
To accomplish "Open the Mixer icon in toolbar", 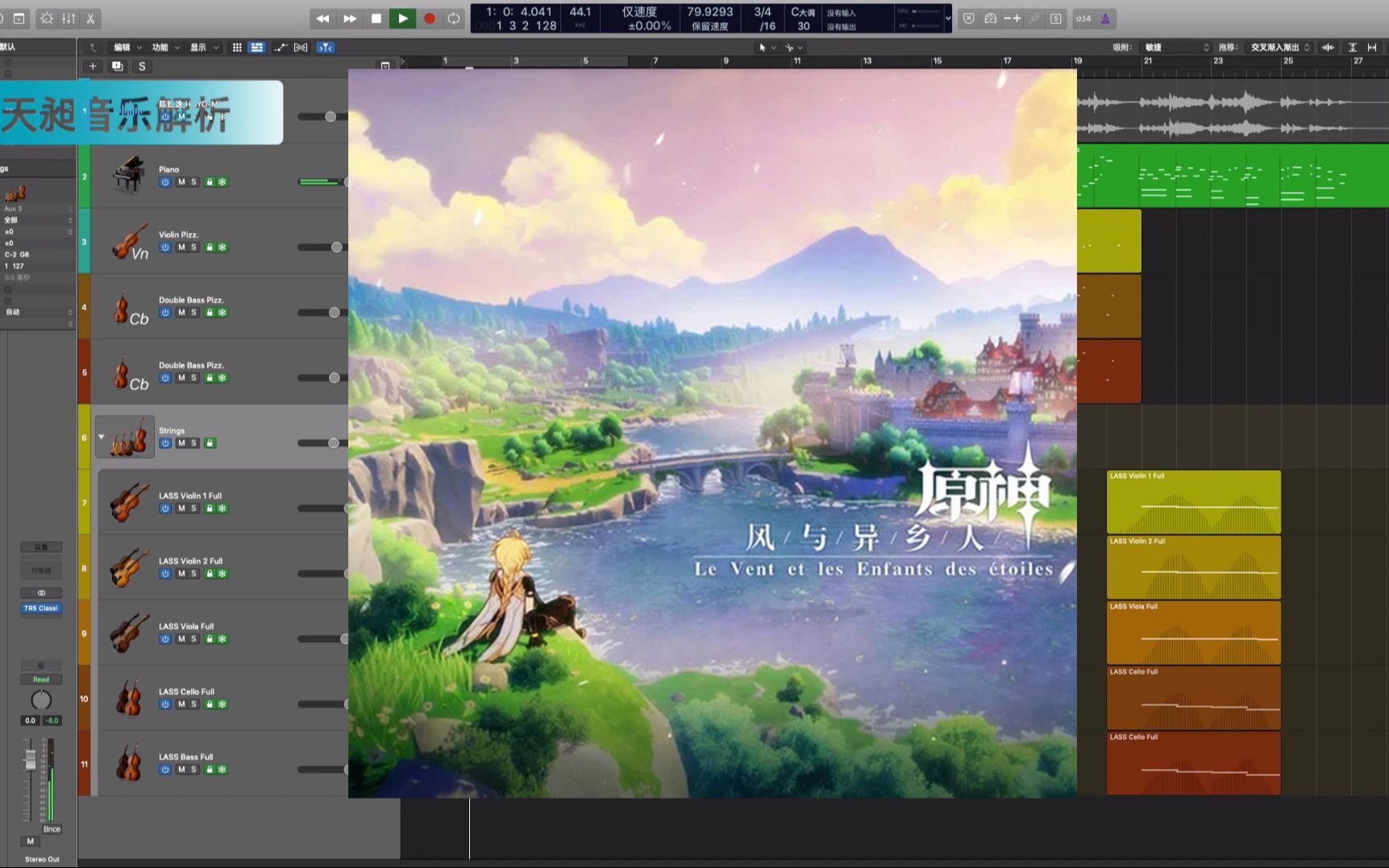I will [x=69, y=19].
